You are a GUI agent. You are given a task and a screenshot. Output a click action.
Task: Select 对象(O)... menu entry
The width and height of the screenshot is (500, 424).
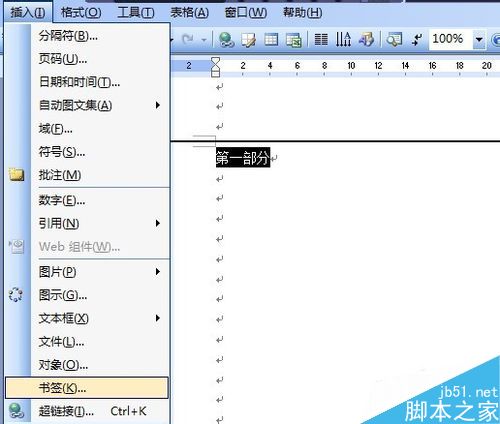[87, 365]
